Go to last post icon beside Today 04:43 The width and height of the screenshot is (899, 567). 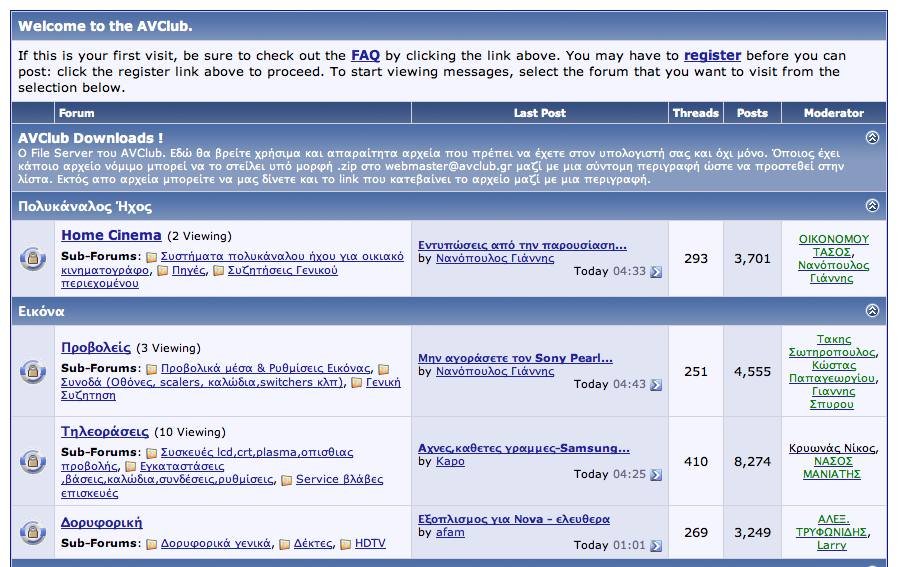(656, 385)
